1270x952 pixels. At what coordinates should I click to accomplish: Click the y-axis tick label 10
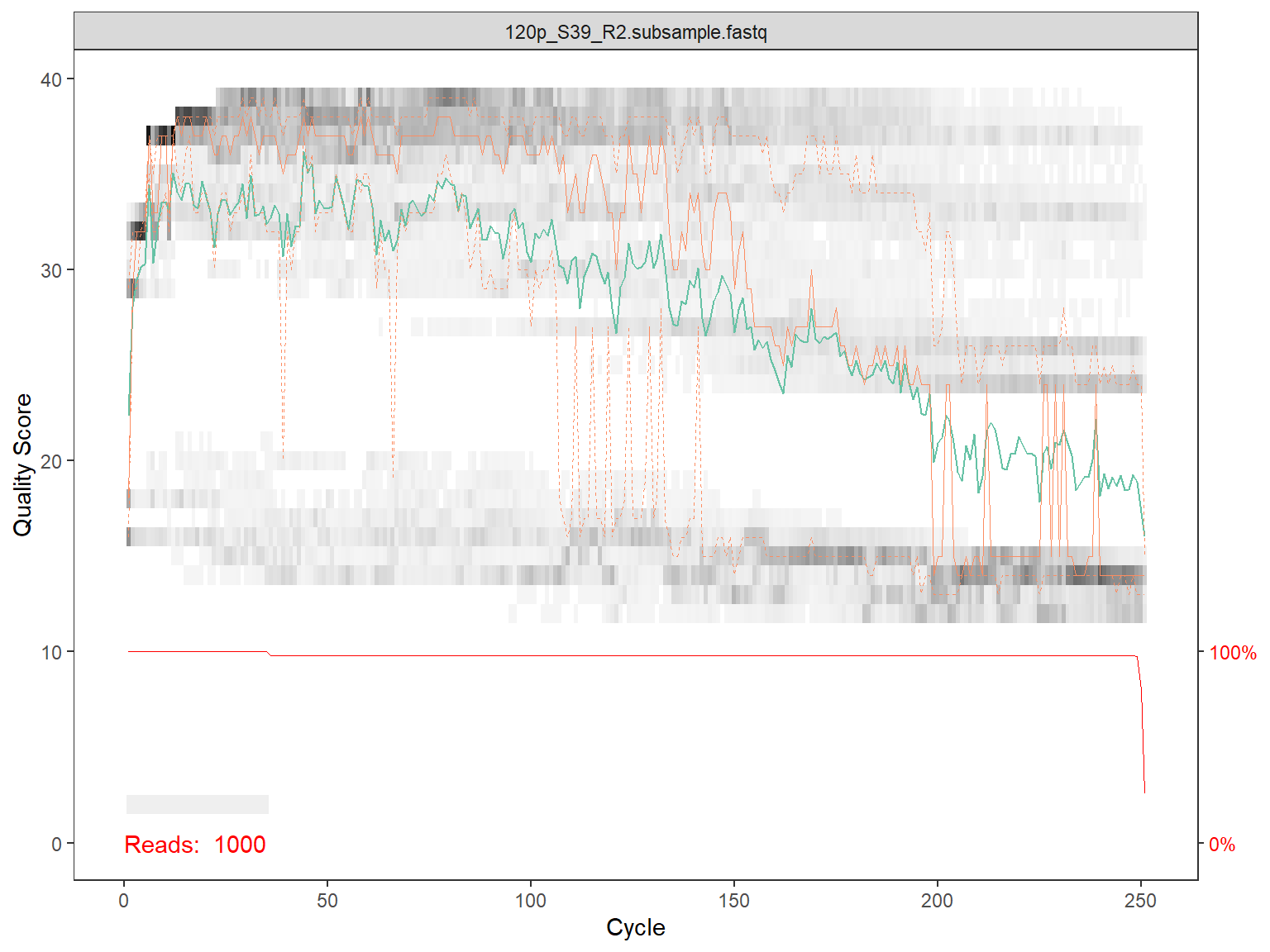51,653
